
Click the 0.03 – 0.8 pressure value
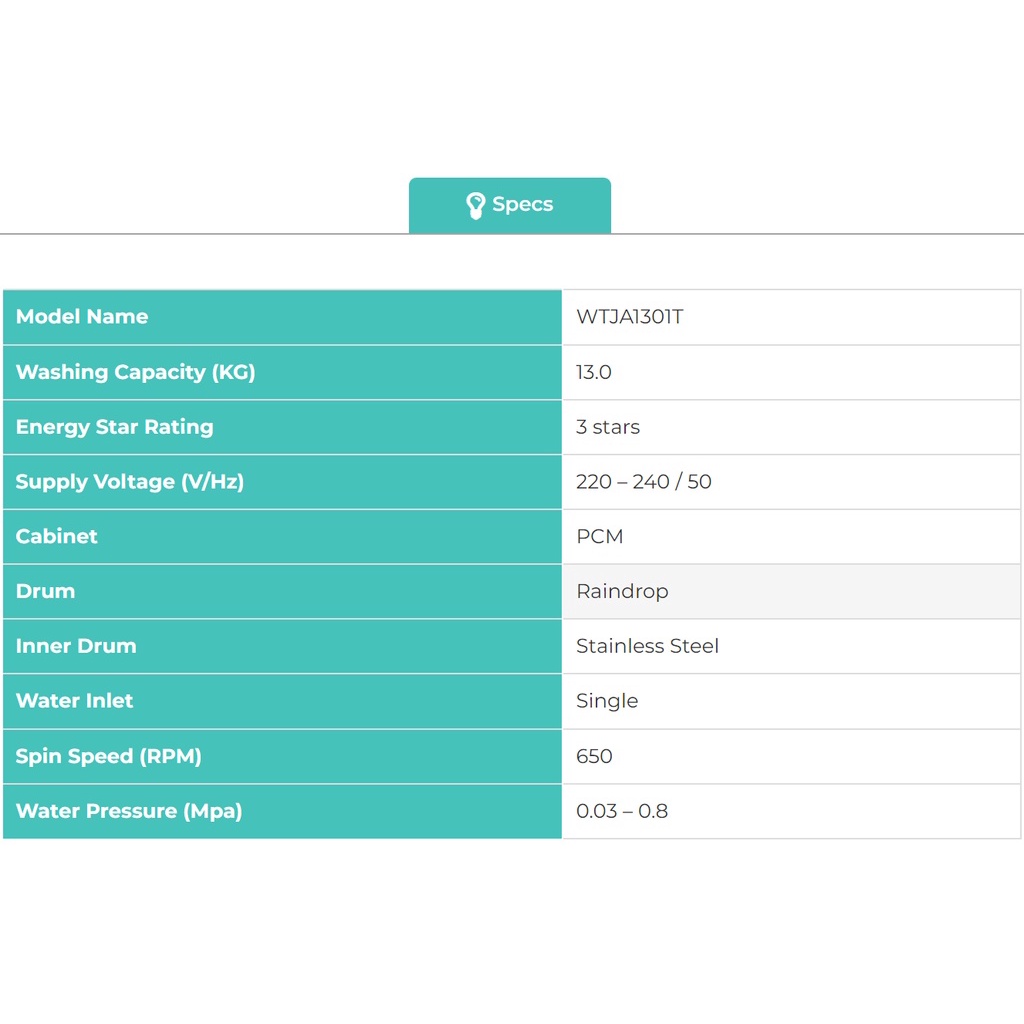(621, 811)
